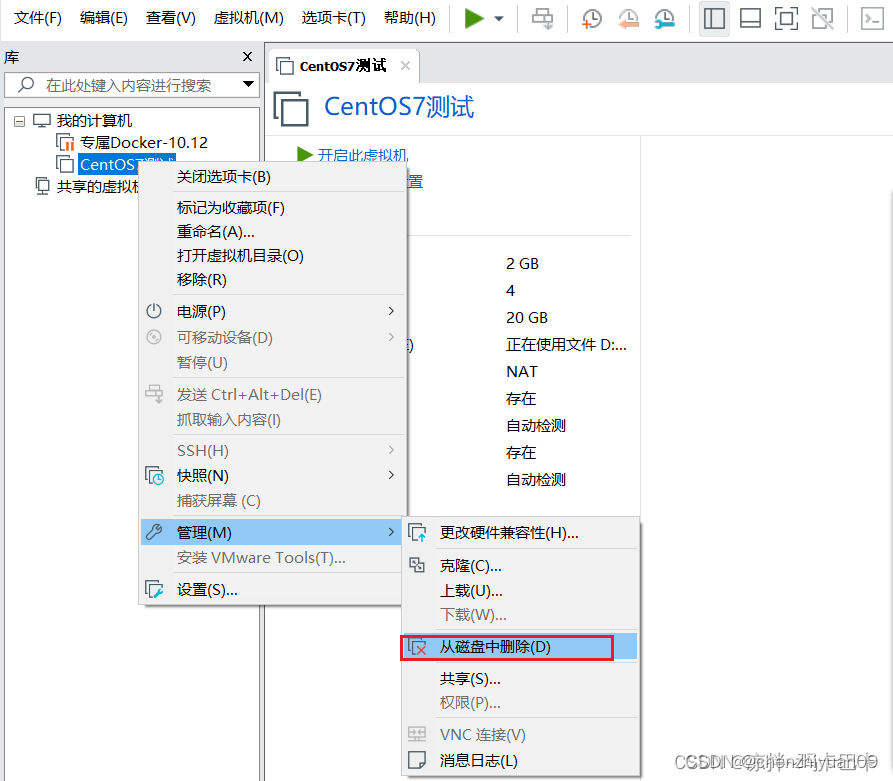Click the CentOS7测试 VM title icon

(x=291, y=108)
